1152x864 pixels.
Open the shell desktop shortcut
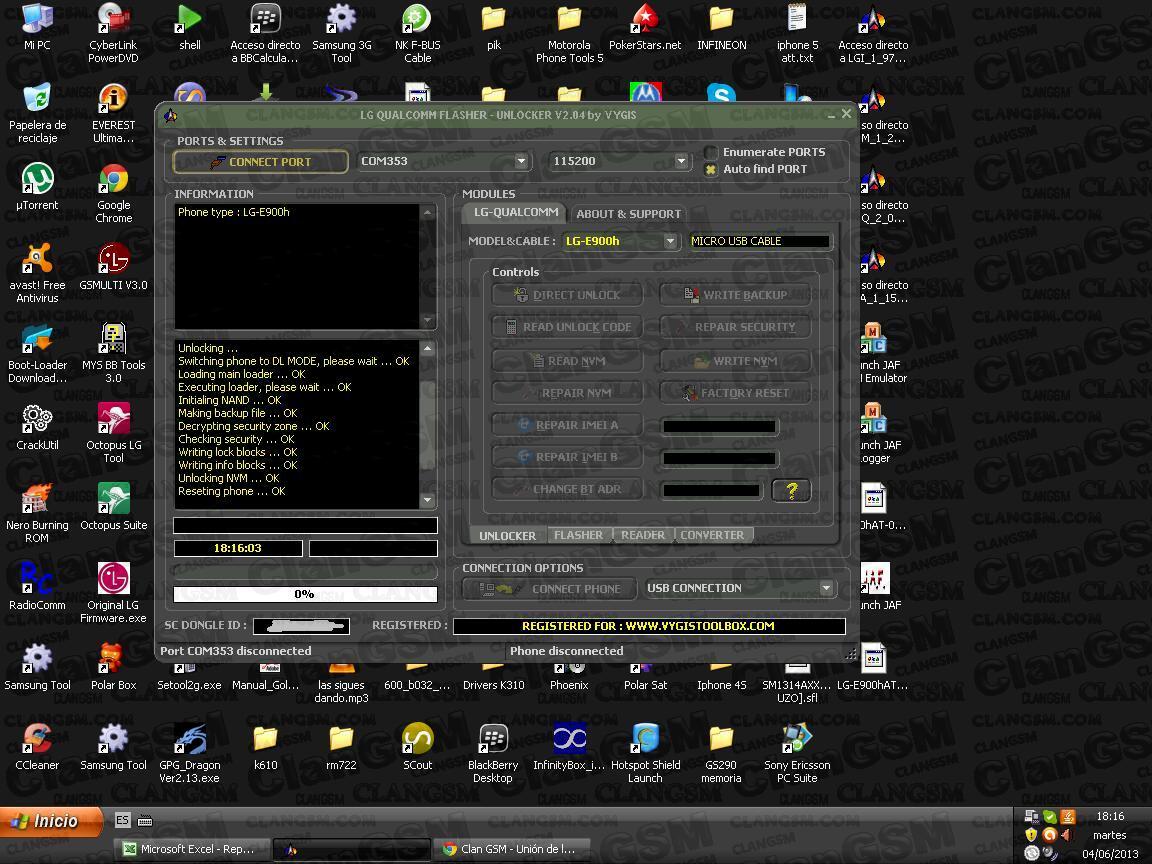coord(190,28)
